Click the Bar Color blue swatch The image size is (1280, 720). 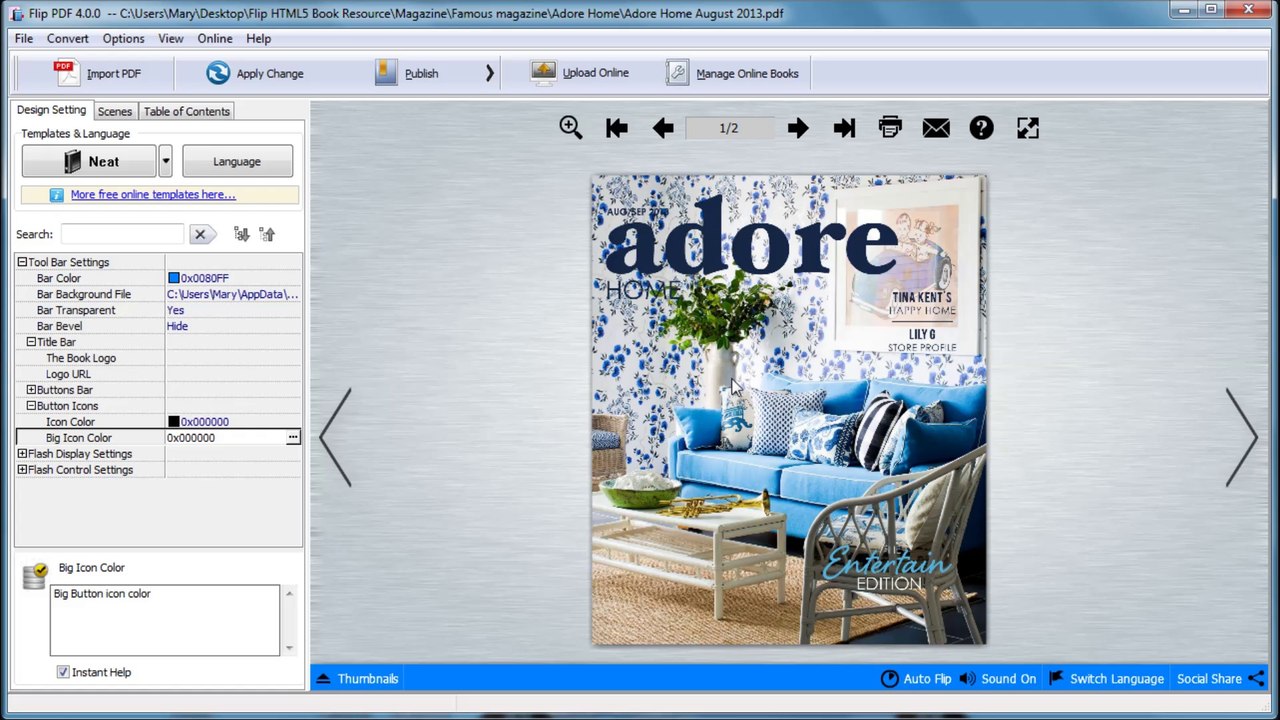(x=173, y=278)
